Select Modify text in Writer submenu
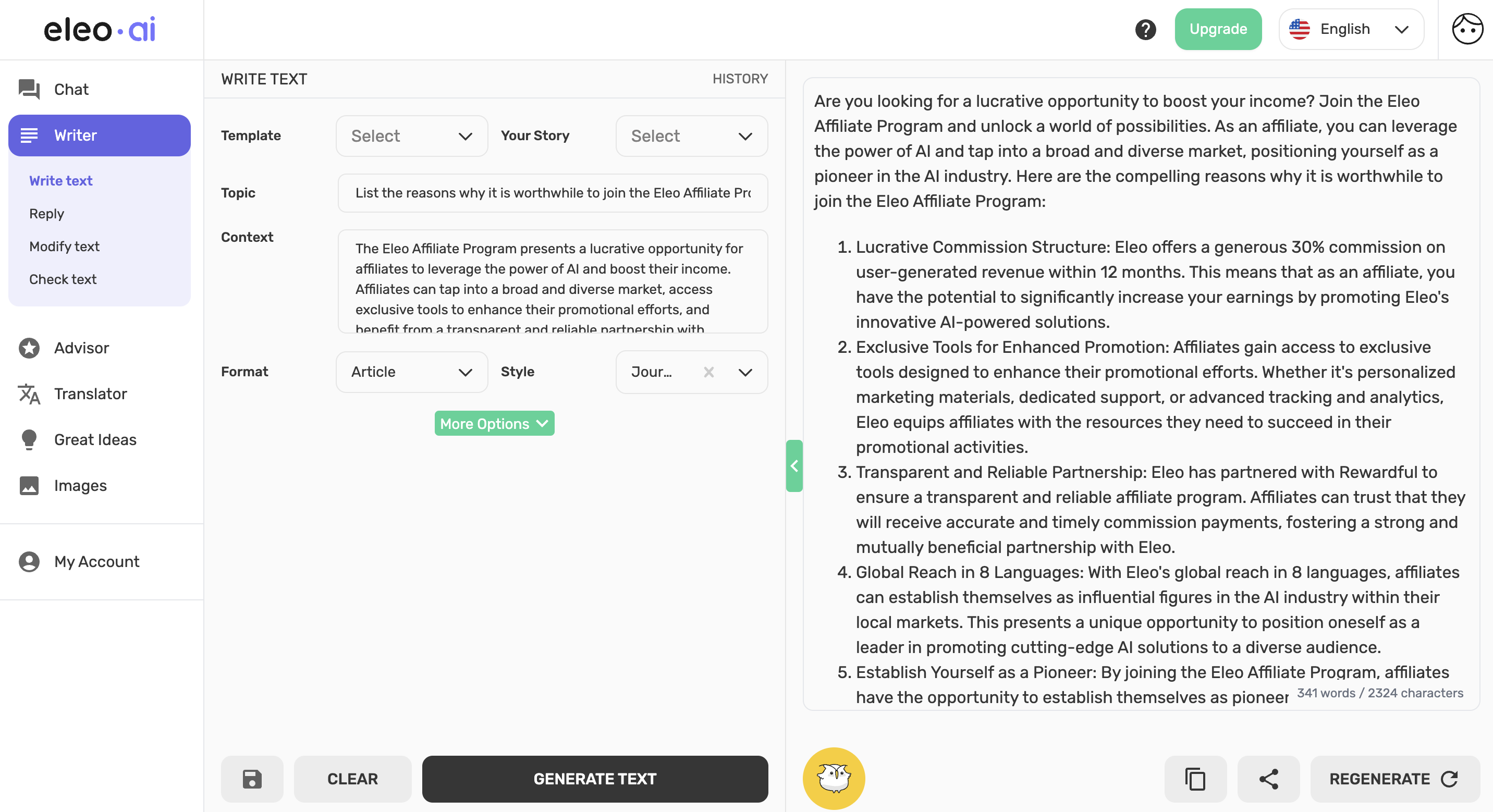This screenshot has height=812, width=1493. click(64, 247)
